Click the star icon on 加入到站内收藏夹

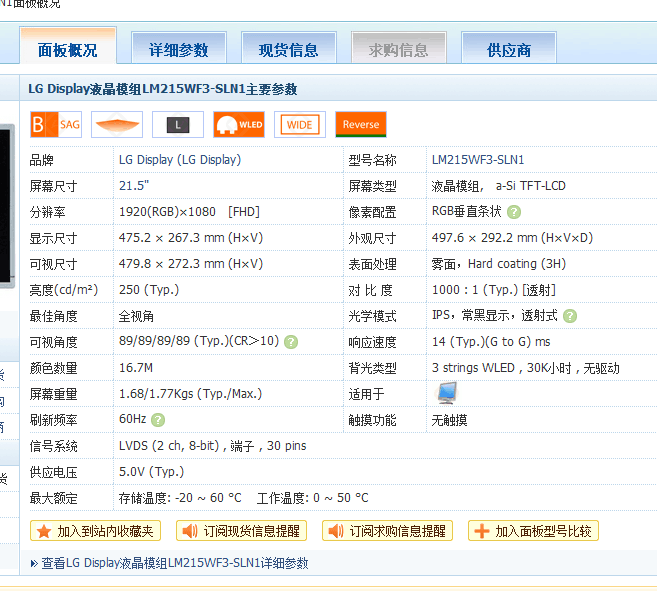44,531
